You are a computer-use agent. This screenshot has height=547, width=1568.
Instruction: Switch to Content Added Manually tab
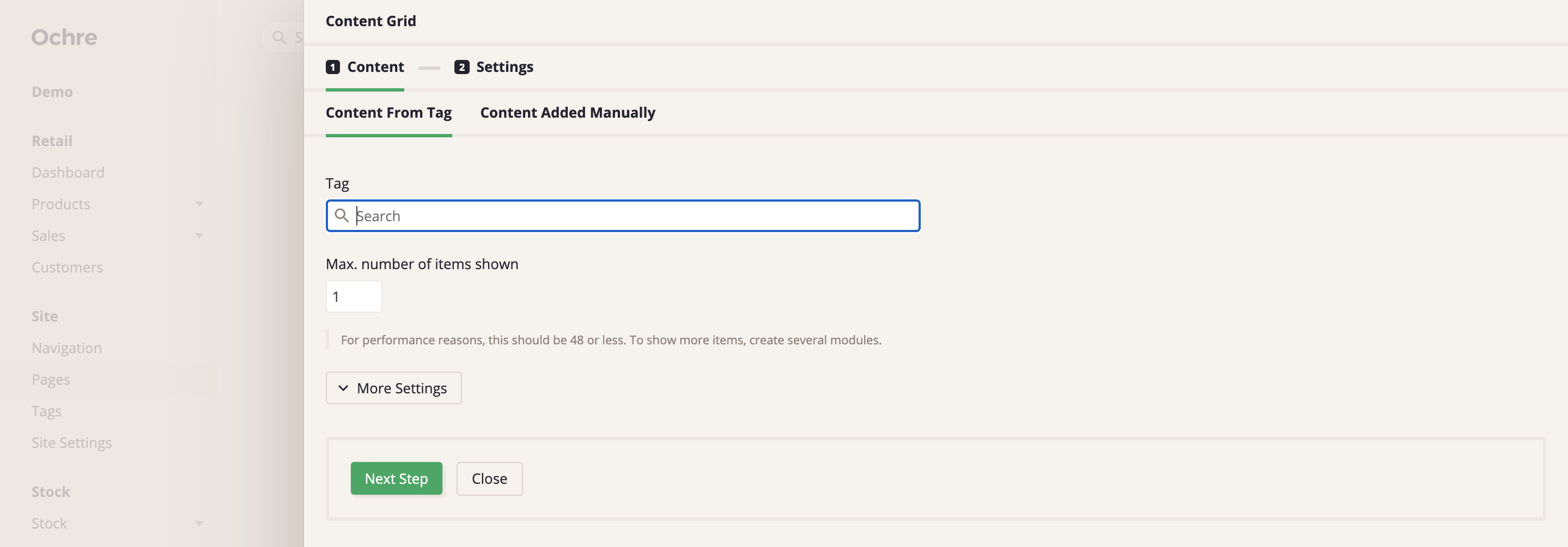(x=567, y=113)
